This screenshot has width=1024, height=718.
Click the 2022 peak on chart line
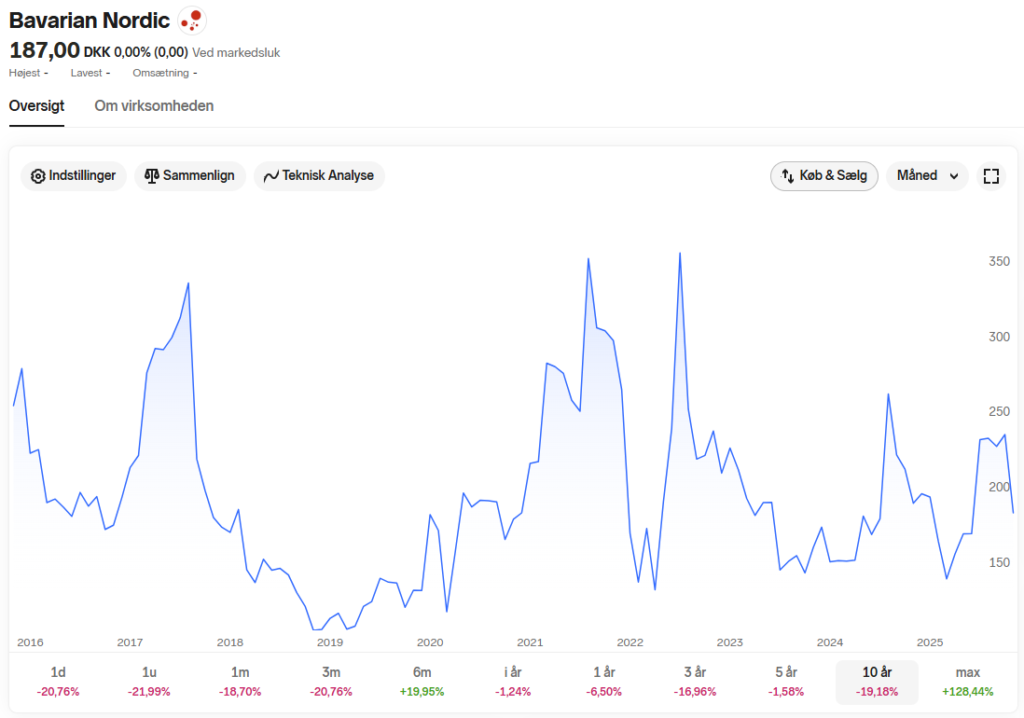click(680, 253)
